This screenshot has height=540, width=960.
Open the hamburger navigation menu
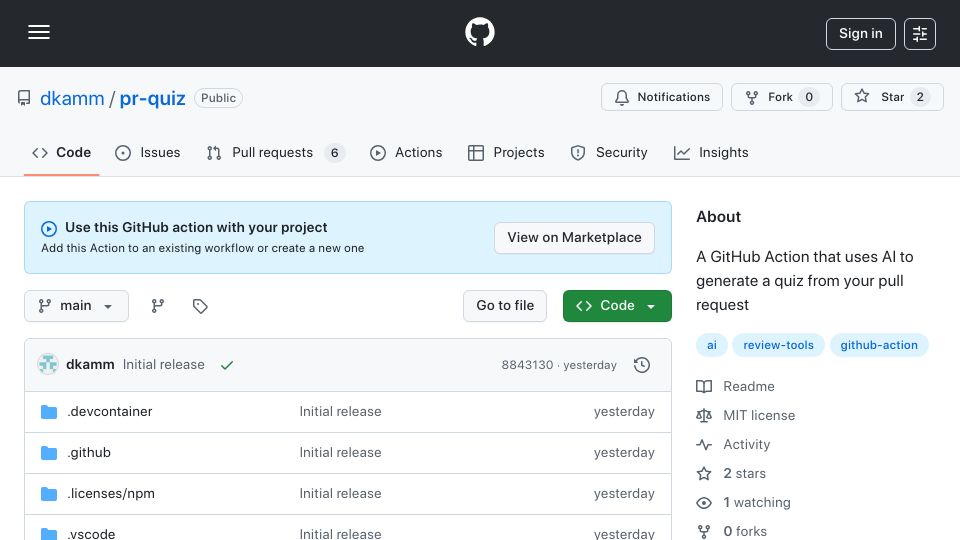point(39,32)
